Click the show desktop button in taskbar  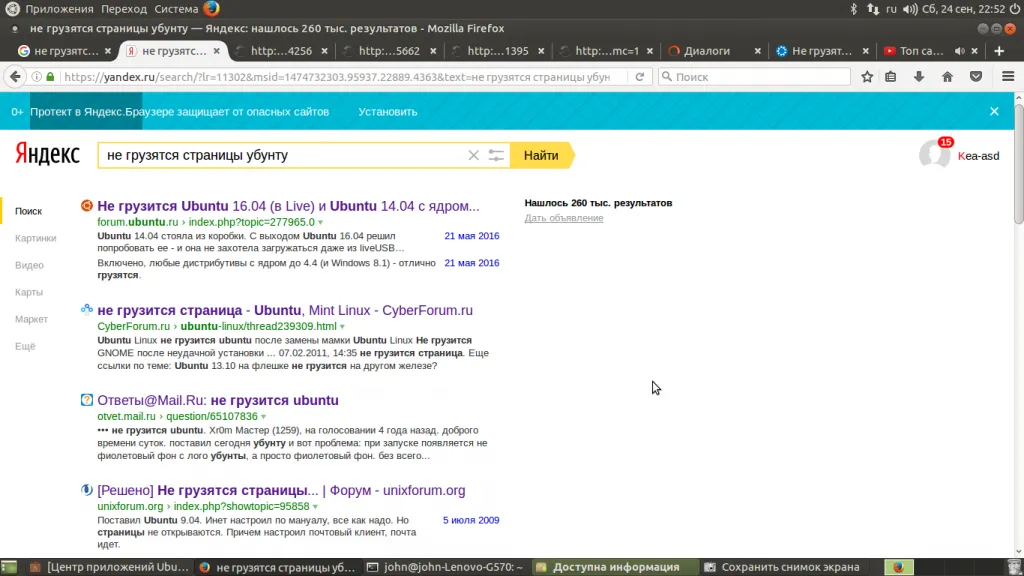pos(9,567)
